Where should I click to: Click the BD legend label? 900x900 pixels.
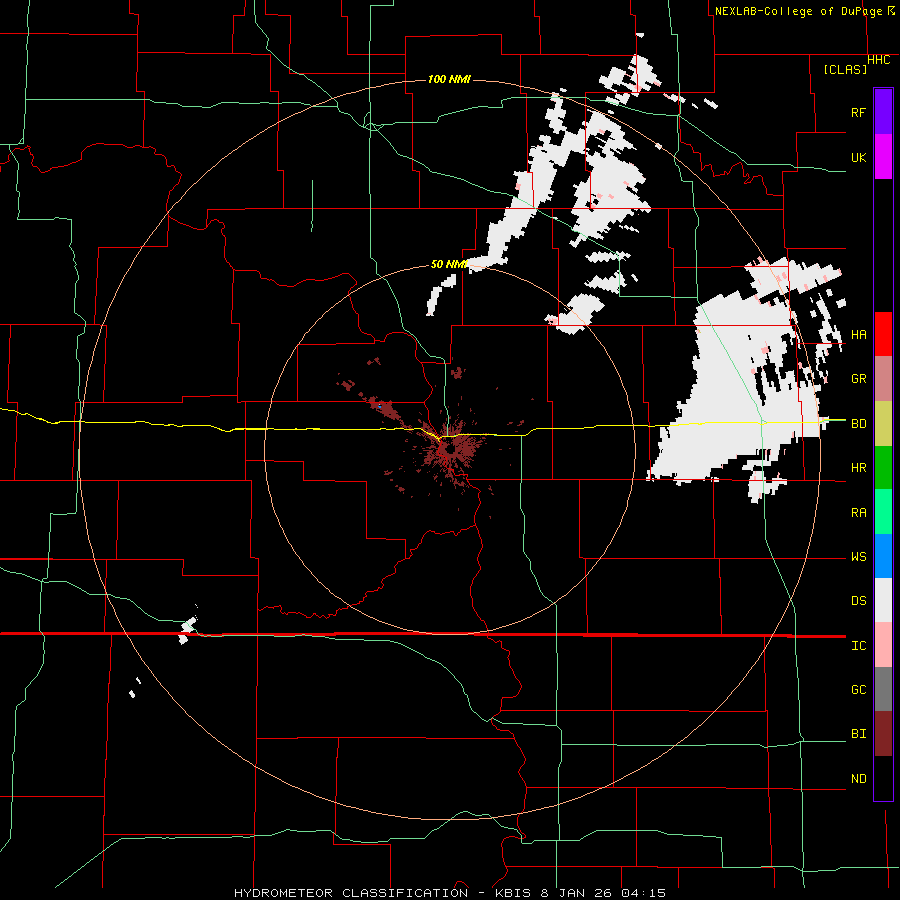coord(858,424)
